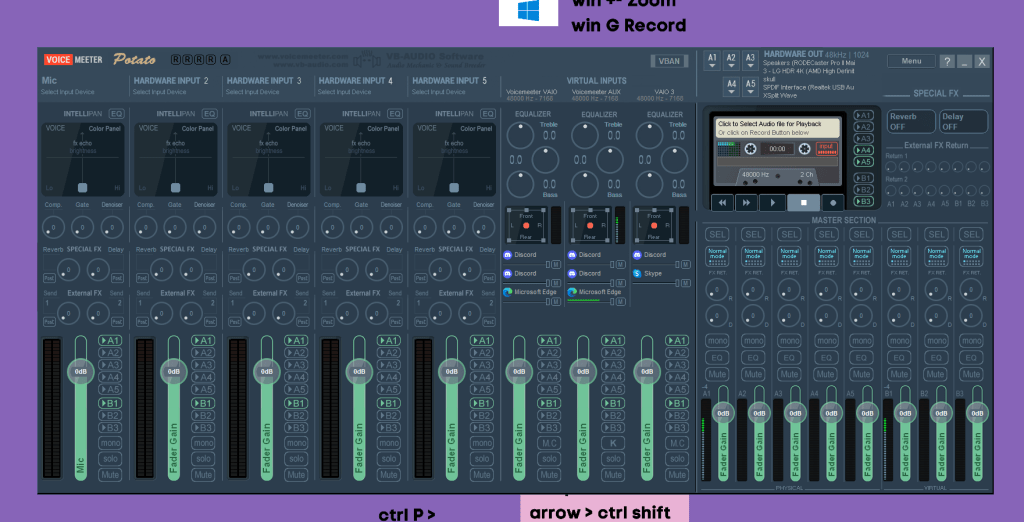Screen dimensions: 1024x522
Task: Mute Microsoft Edge in Voicemeeter AUX with M button
Action: [620, 301]
